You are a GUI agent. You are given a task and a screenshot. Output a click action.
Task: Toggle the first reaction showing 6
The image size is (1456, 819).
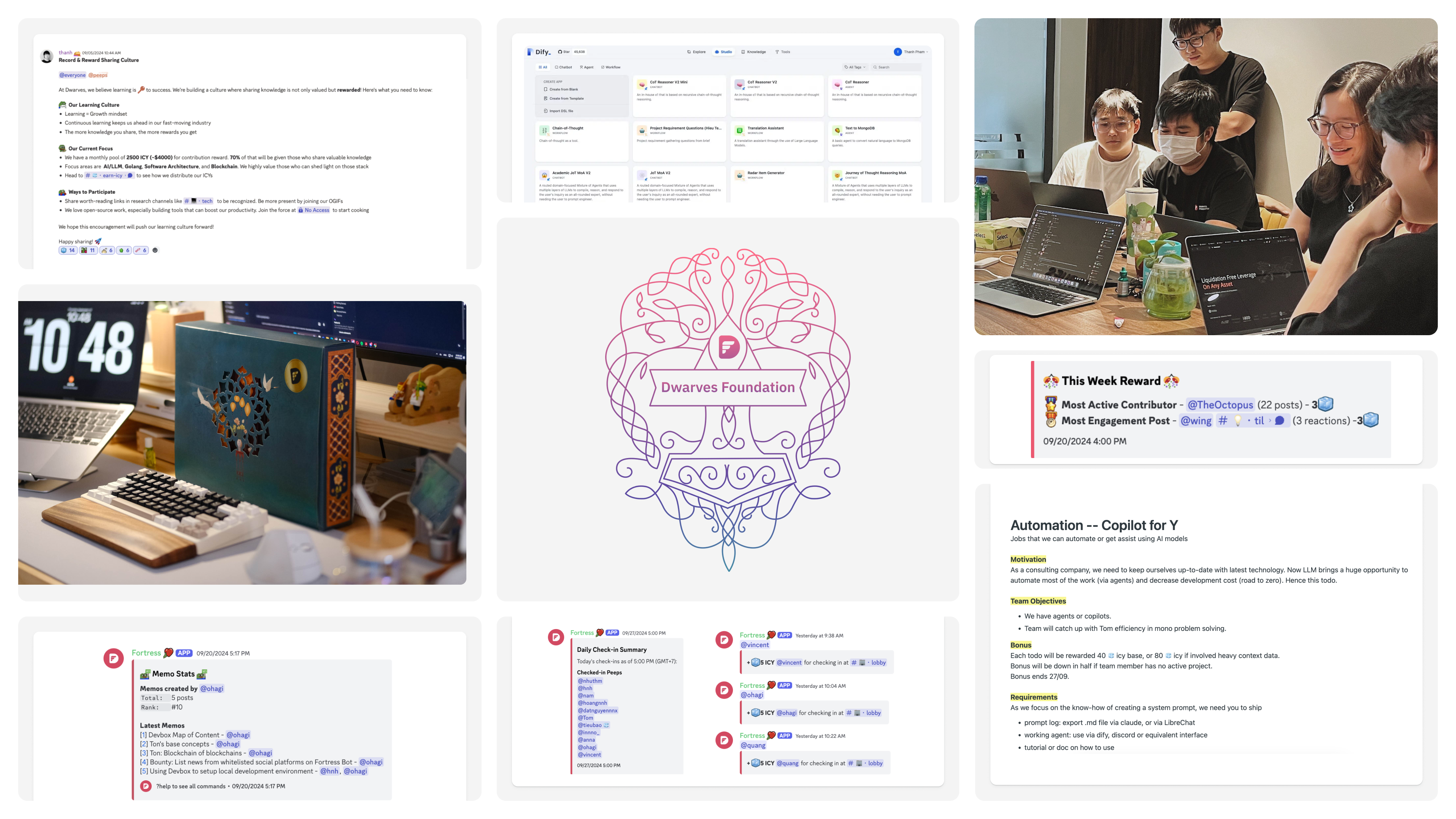click(x=107, y=250)
